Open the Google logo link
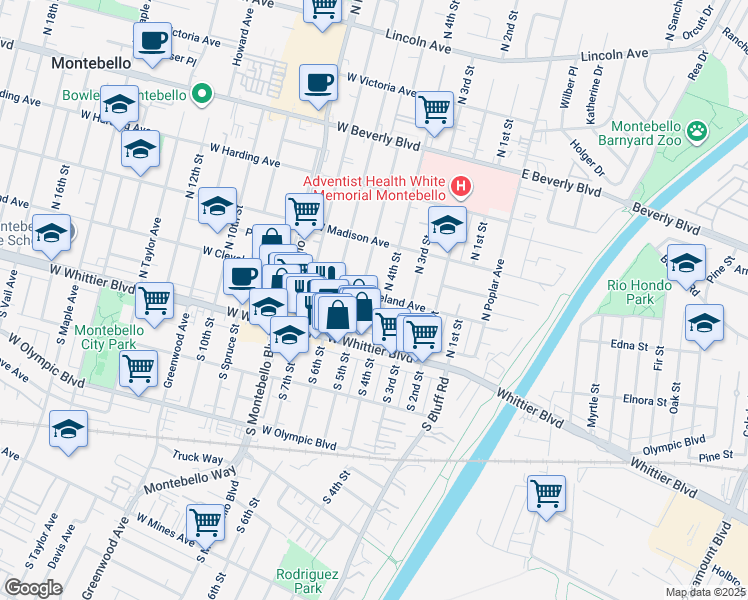 tap(33, 589)
